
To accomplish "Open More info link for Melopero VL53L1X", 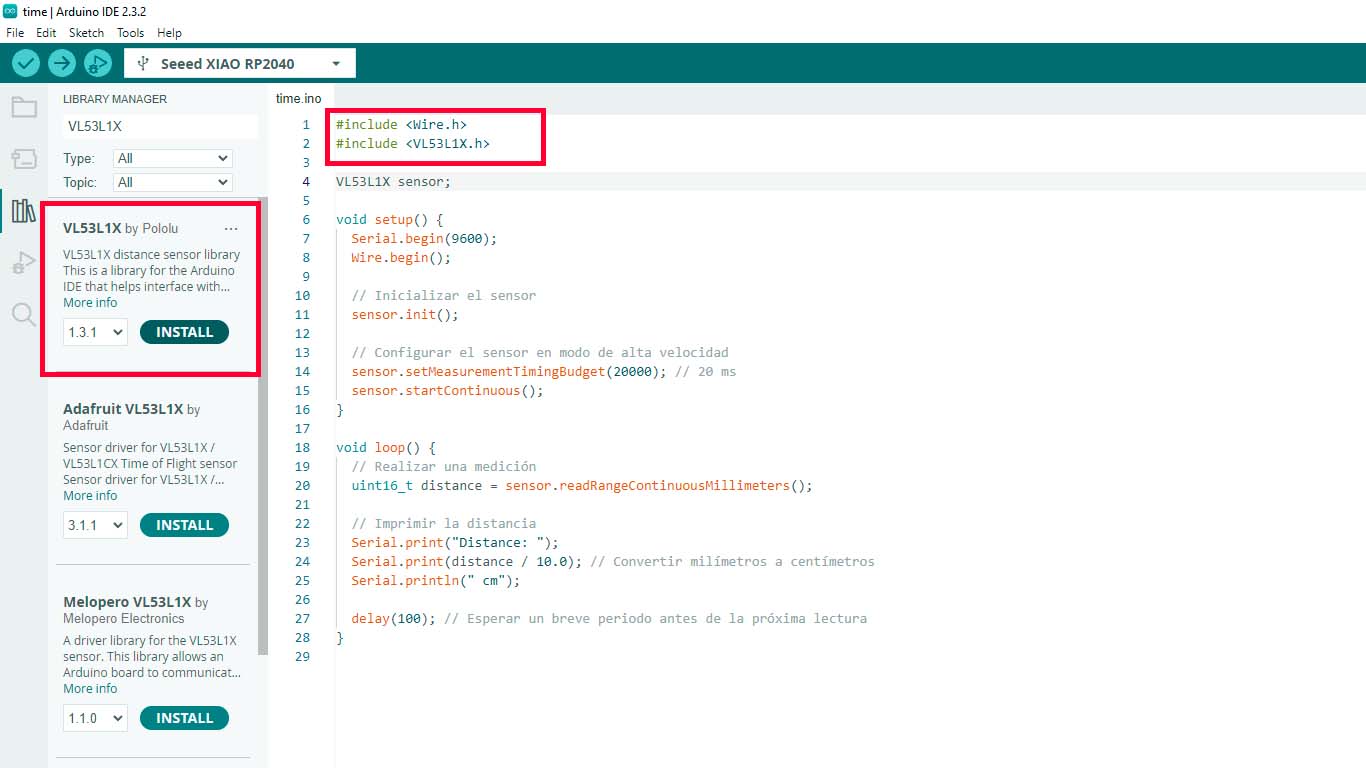I will (x=90, y=689).
